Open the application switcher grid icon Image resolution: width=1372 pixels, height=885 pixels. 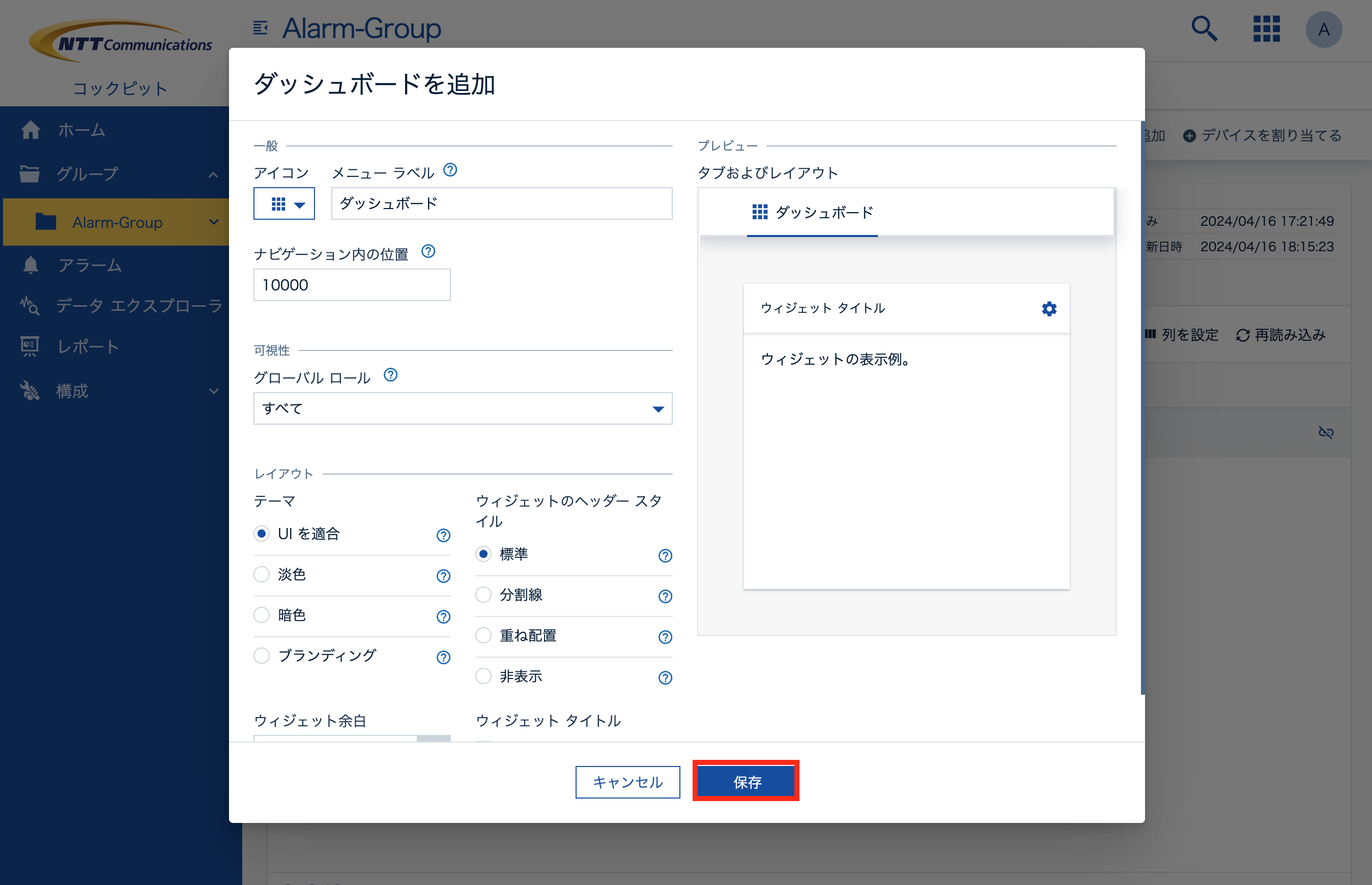(x=1266, y=28)
